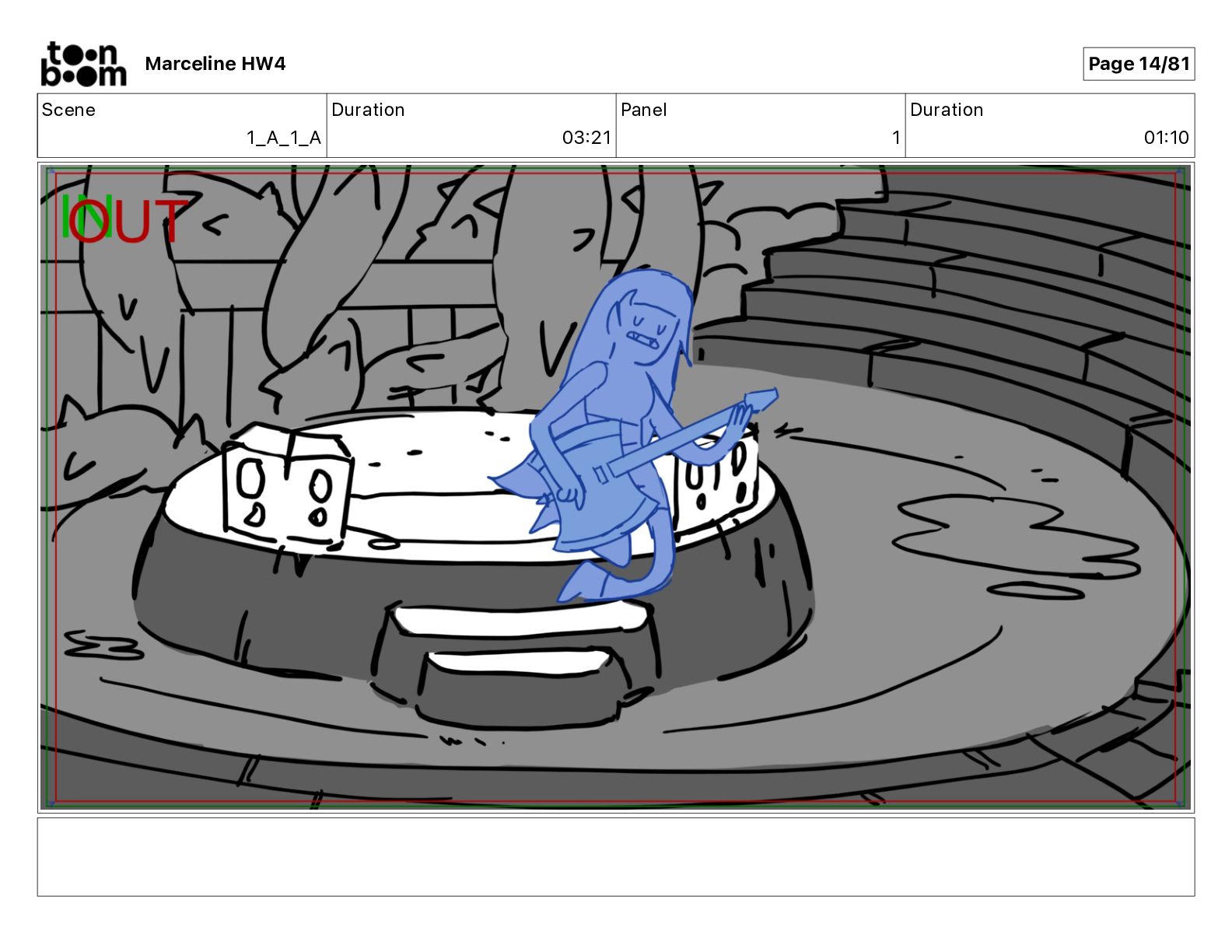Click the empty notes box below the panel

tap(616, 856)
